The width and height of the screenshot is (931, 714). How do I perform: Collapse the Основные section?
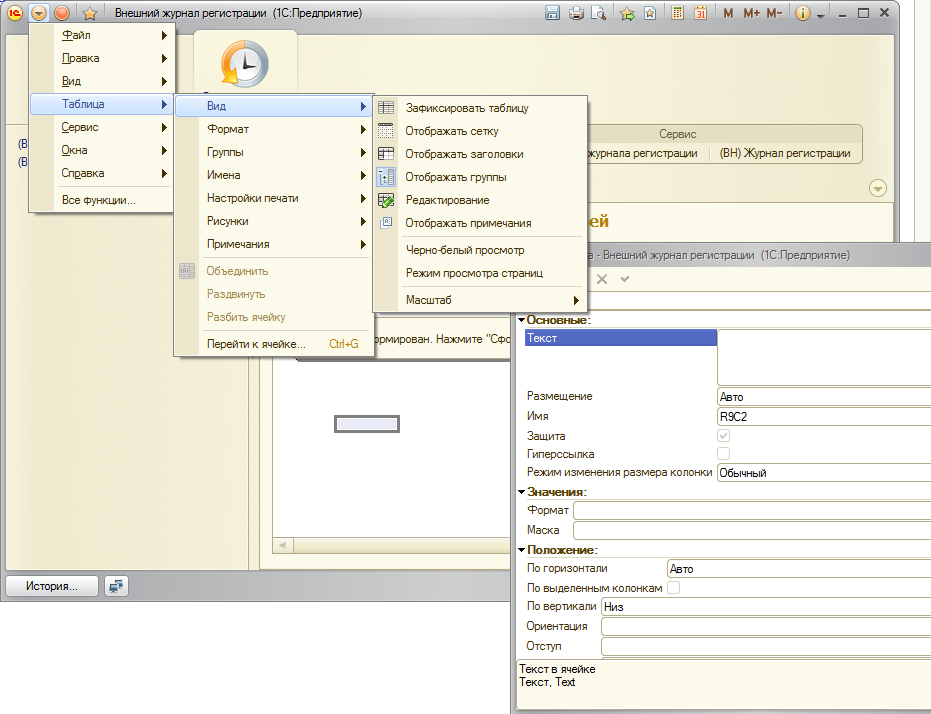521,320
